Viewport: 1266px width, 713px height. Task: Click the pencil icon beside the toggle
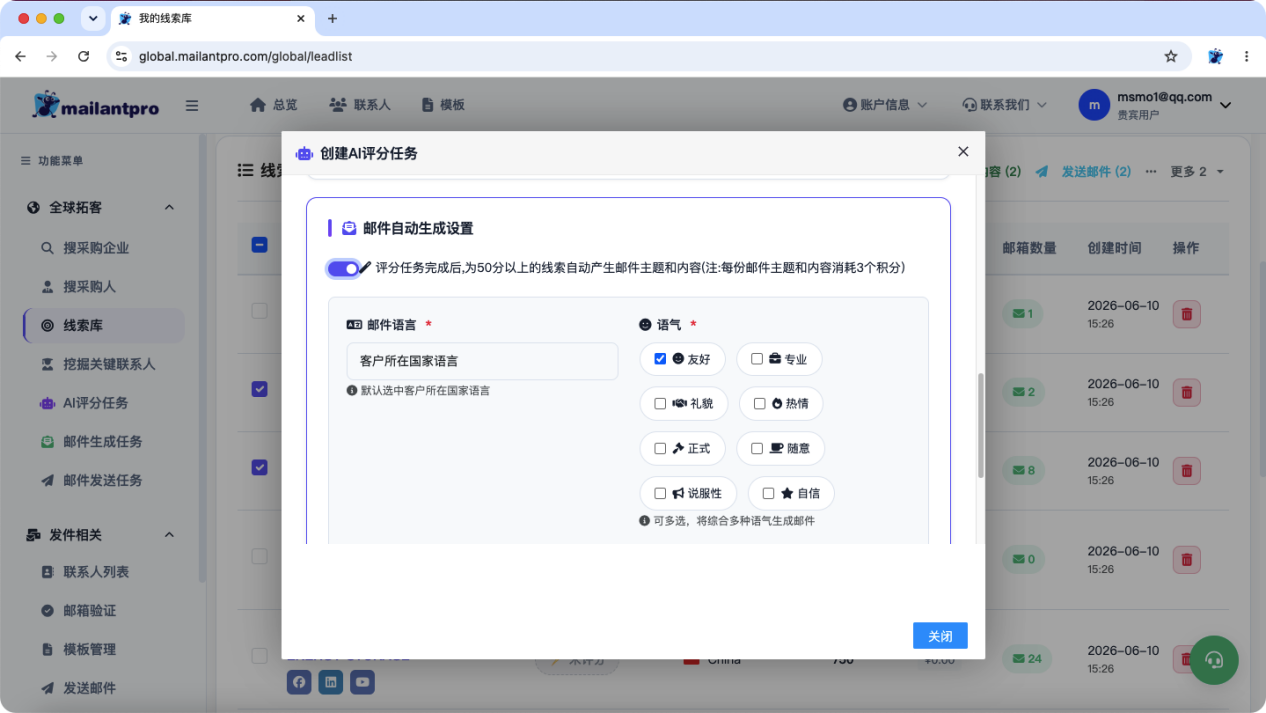coord(365,267)
